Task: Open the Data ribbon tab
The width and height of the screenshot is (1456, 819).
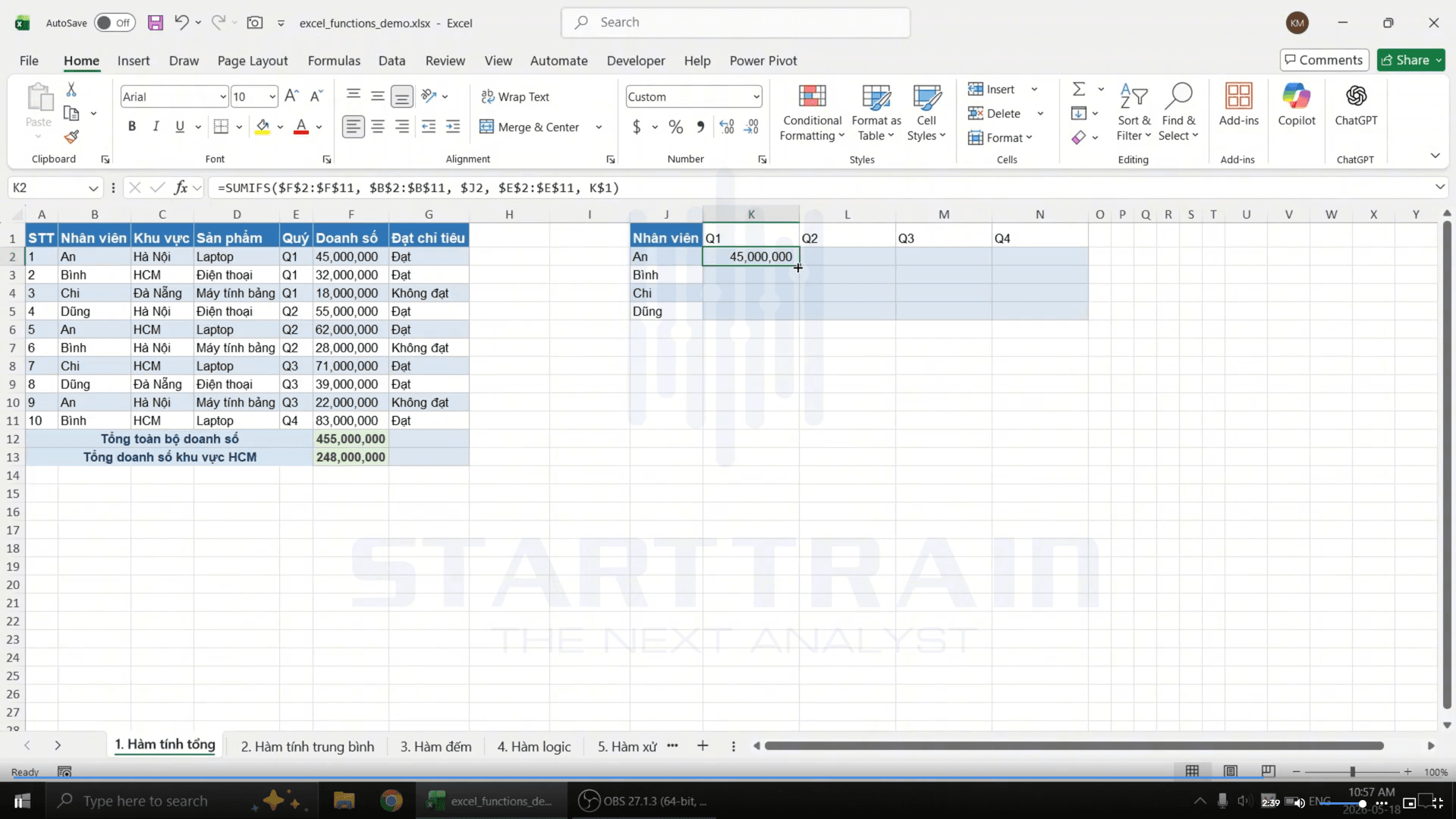Action: (x=392, y=61)
